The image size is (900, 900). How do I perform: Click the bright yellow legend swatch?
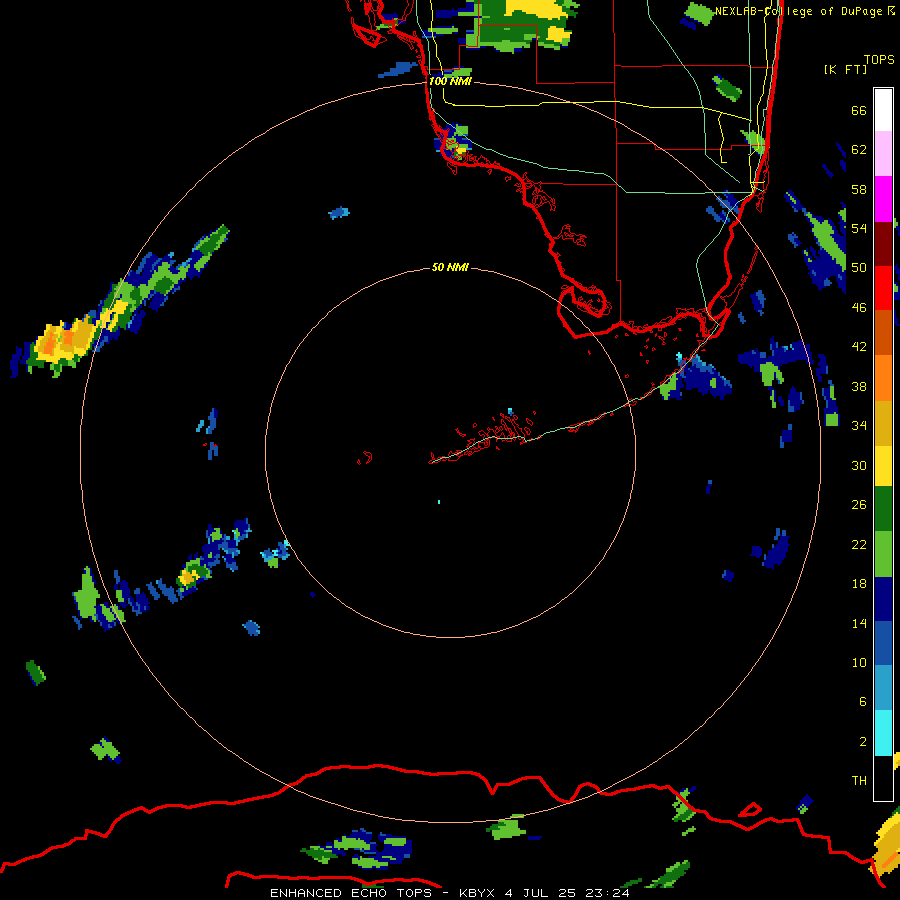click(883, 465)
